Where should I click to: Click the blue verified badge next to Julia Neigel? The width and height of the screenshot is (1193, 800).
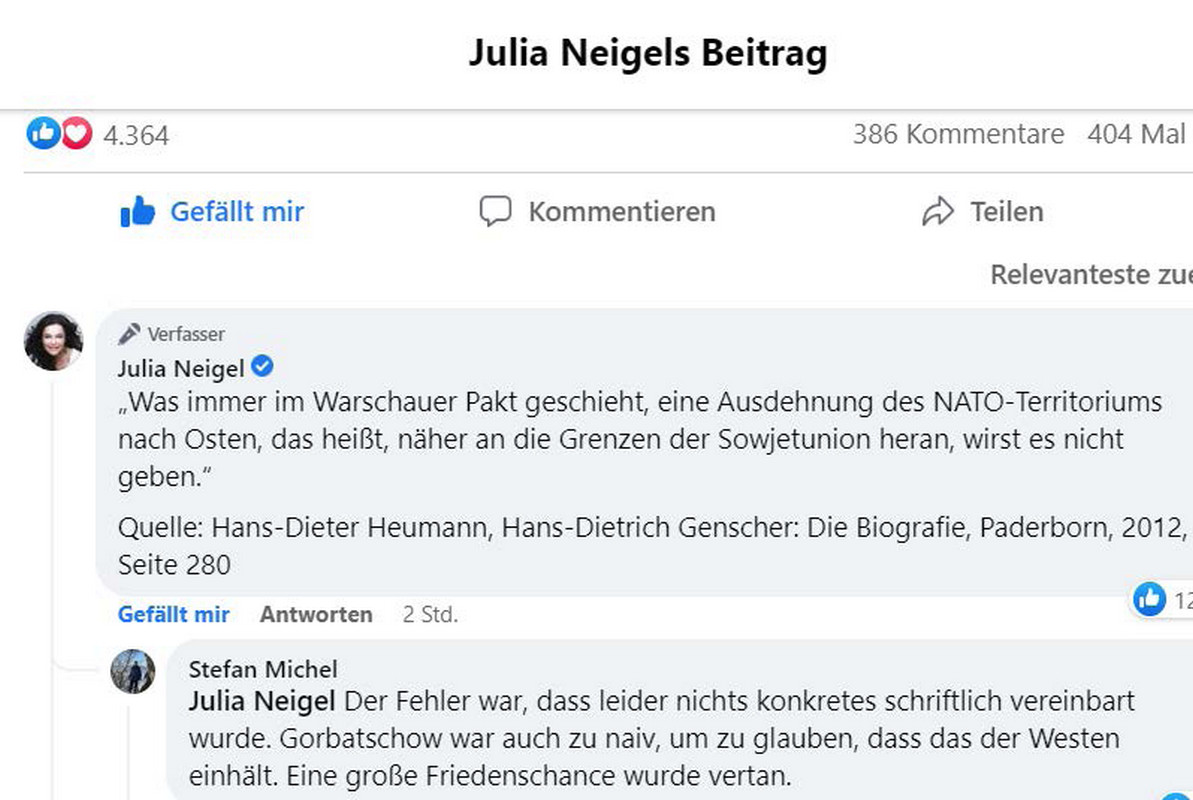(x=262, y=368)
